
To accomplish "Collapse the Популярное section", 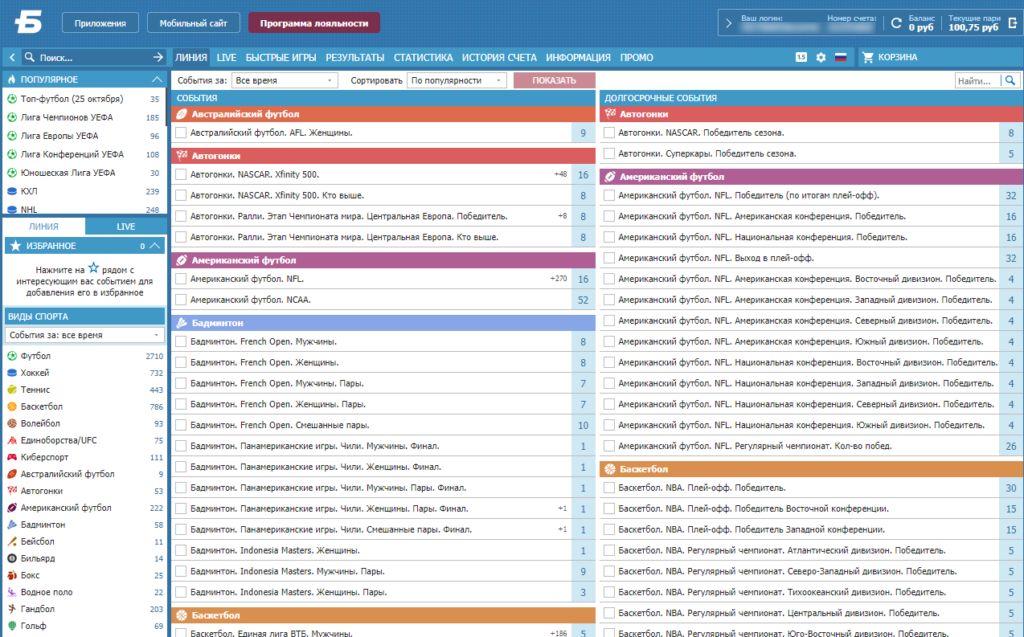I will click(157, 79).
